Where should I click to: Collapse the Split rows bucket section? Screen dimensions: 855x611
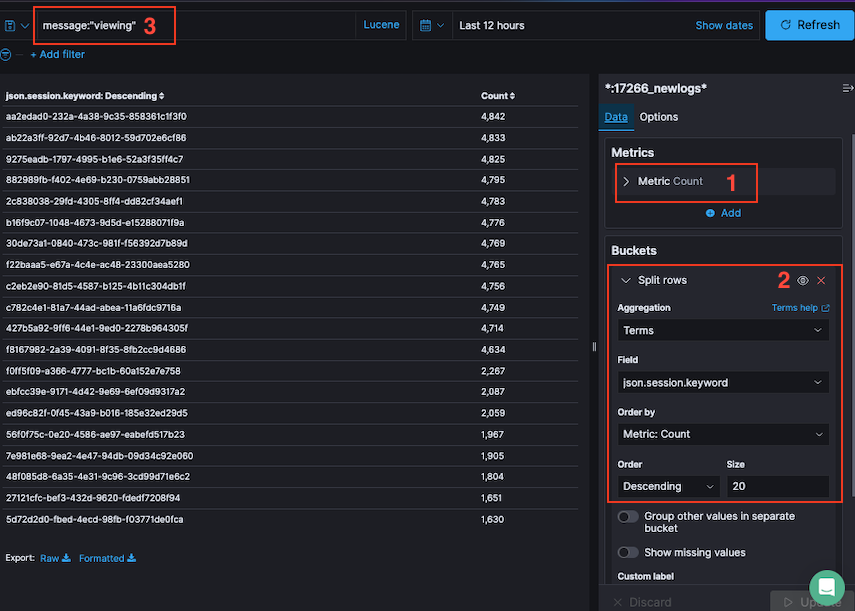625,280
